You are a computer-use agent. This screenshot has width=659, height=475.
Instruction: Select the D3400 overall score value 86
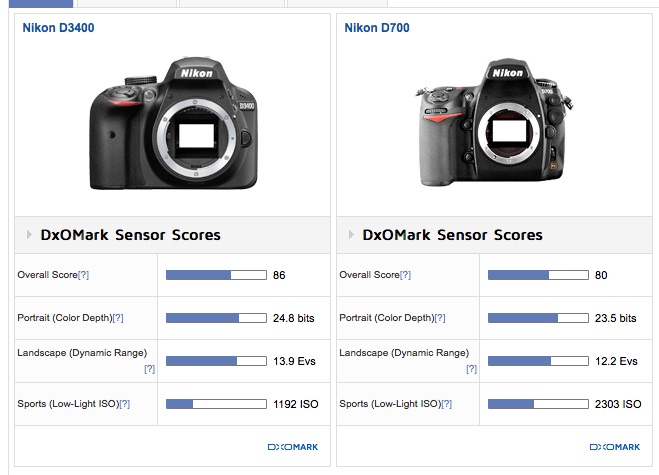[x=279, y=275]
